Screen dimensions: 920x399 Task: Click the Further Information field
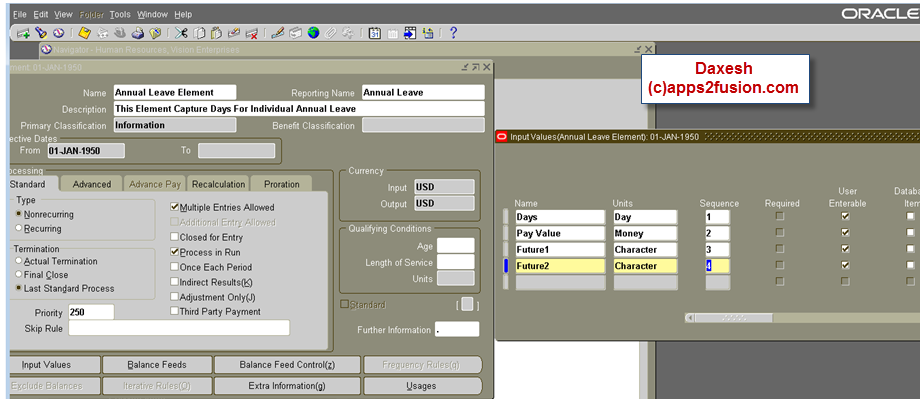[457, 330]
